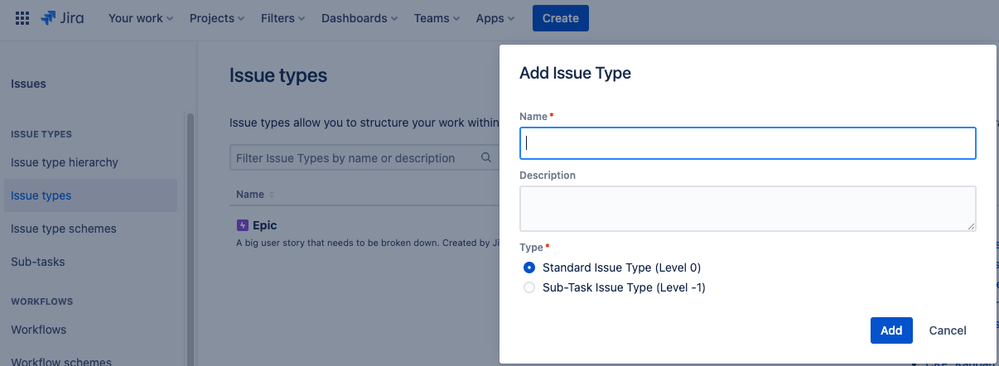Click the Name input field

click(x=747, y=143)
